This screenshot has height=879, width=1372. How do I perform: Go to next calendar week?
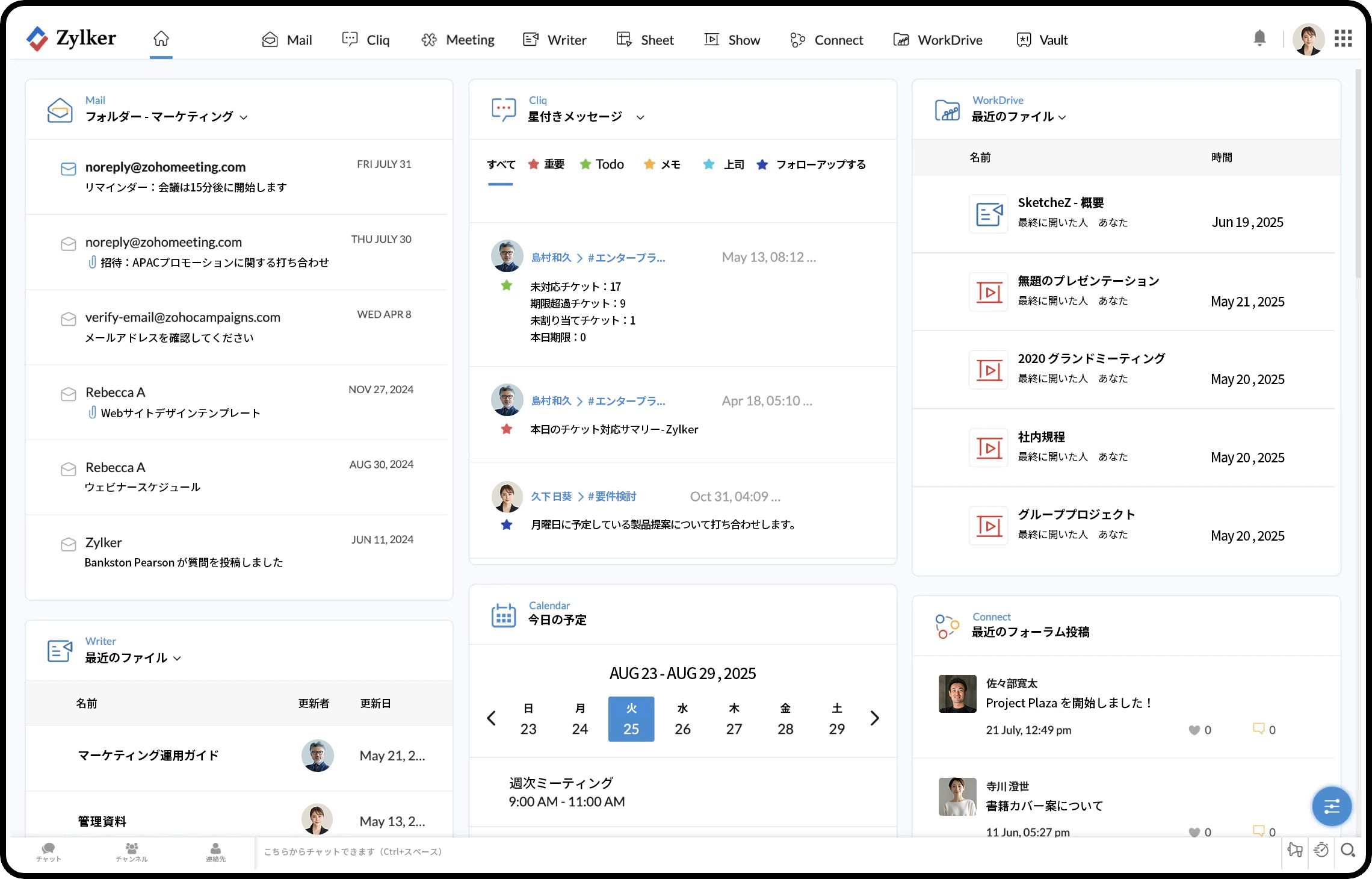tap(875, 718)
